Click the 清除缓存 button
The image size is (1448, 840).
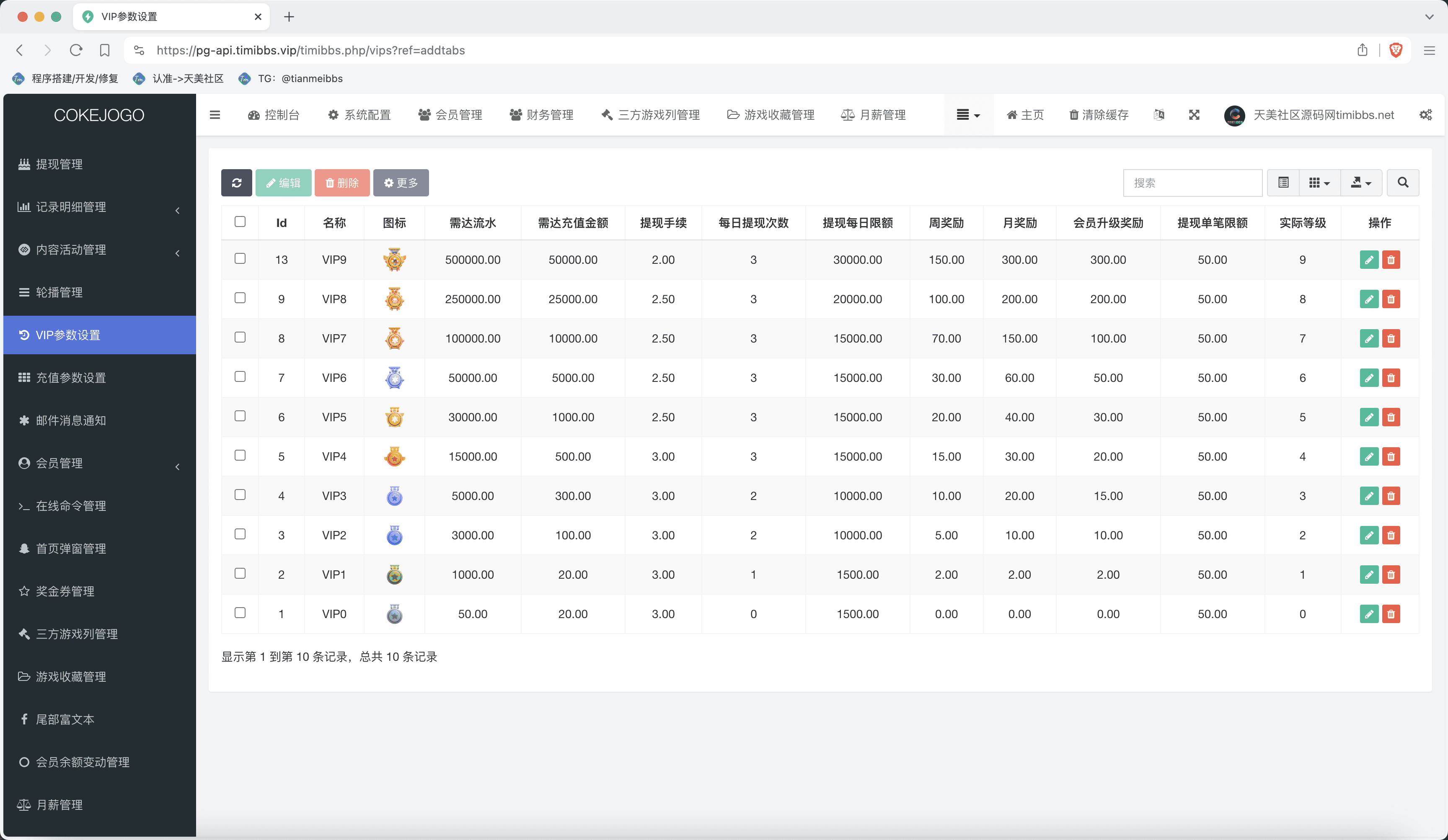(x=1099, y=115)
